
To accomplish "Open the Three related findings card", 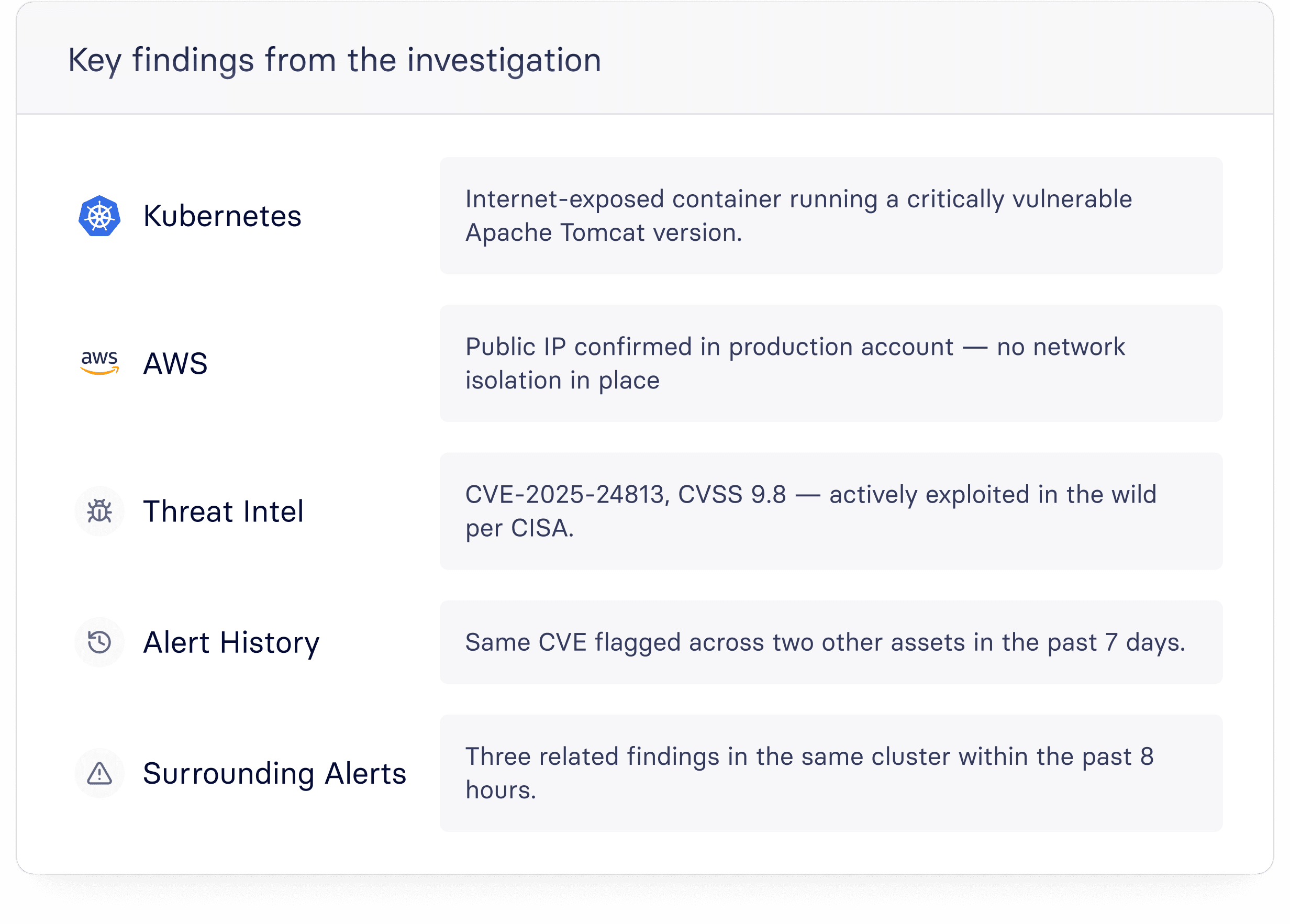I will [x=831, y=773].
